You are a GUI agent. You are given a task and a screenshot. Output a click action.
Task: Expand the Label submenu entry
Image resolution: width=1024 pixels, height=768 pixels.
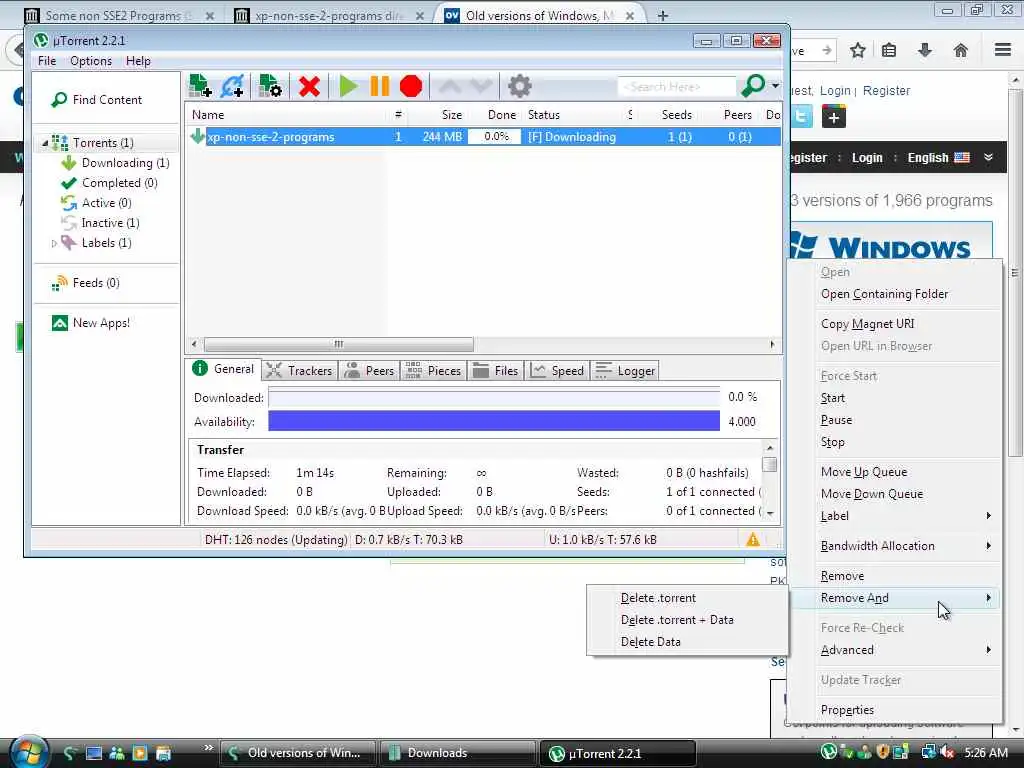pos(895,516)
